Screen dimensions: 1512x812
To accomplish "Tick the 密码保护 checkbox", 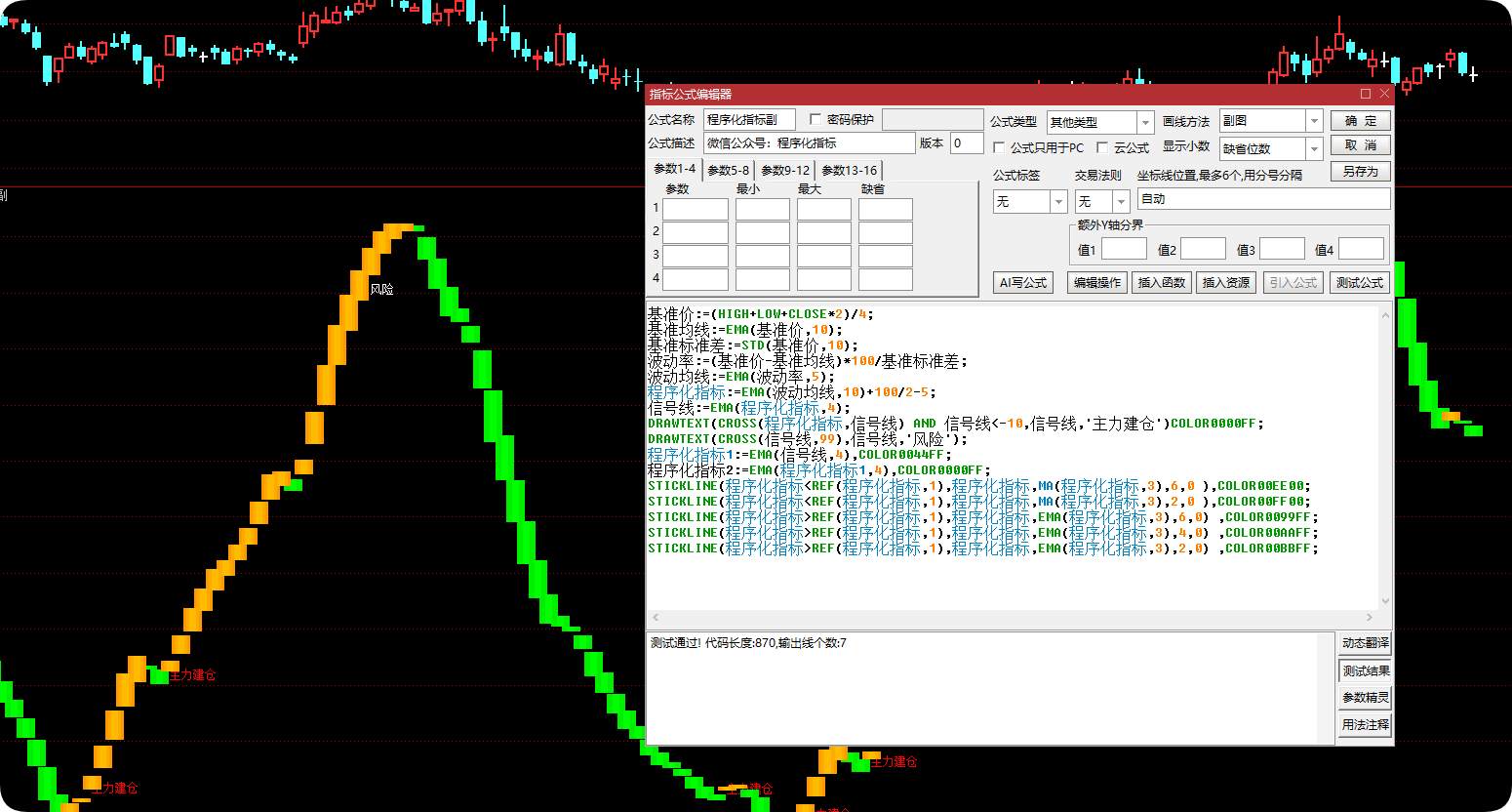I will [x=816, y=119].
